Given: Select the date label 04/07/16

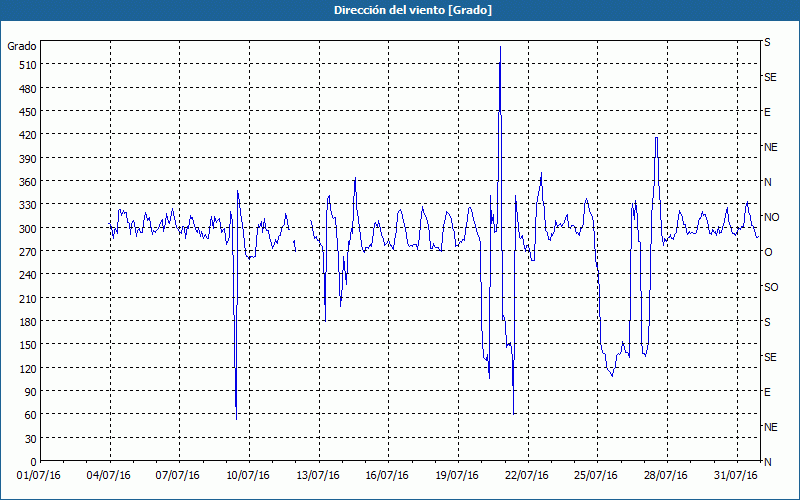Looking at the screenshot, I should tap(109, 476).
